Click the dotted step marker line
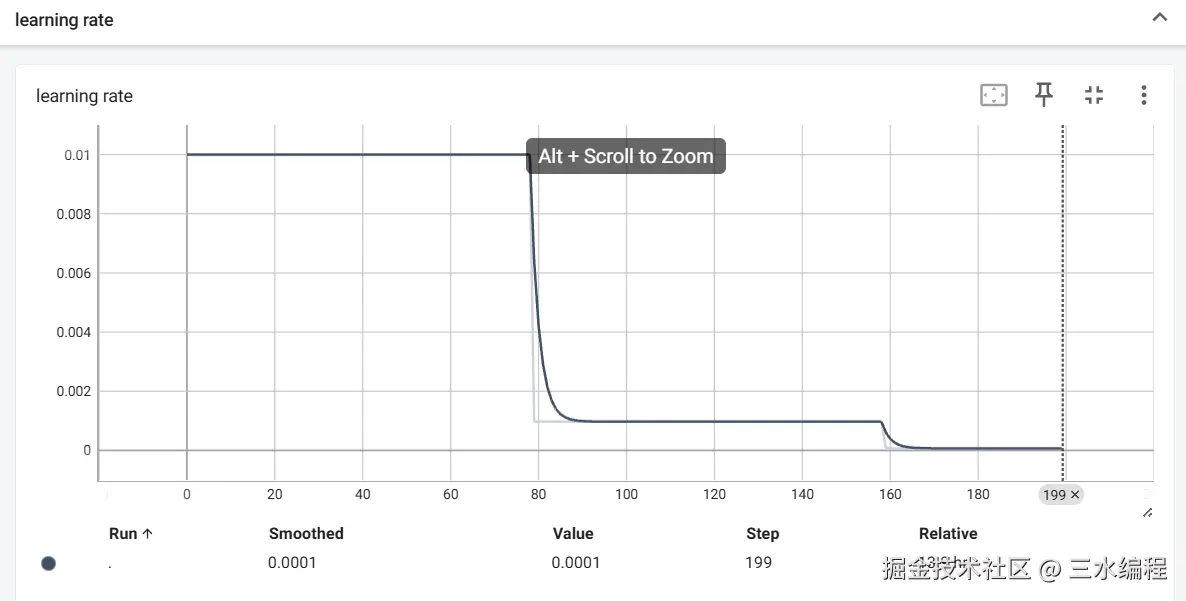1186x601 pixels. 1063,300
